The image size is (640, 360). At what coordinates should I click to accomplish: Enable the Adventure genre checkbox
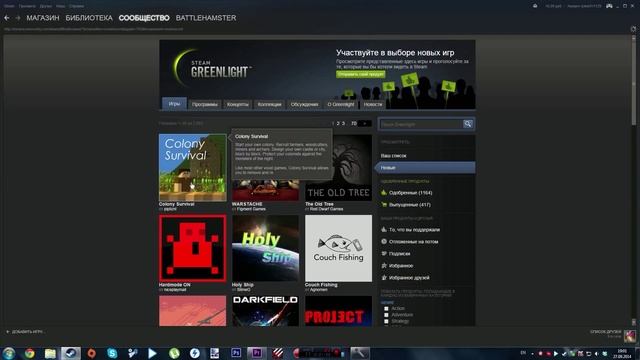point(386,315)
